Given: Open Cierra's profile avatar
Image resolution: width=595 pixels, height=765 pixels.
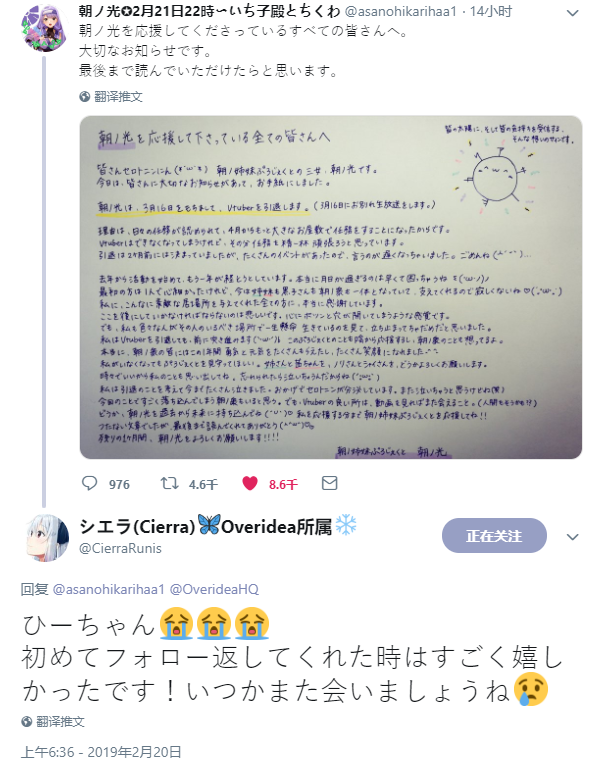Looking at the screenshot, I should click(47, 537).
